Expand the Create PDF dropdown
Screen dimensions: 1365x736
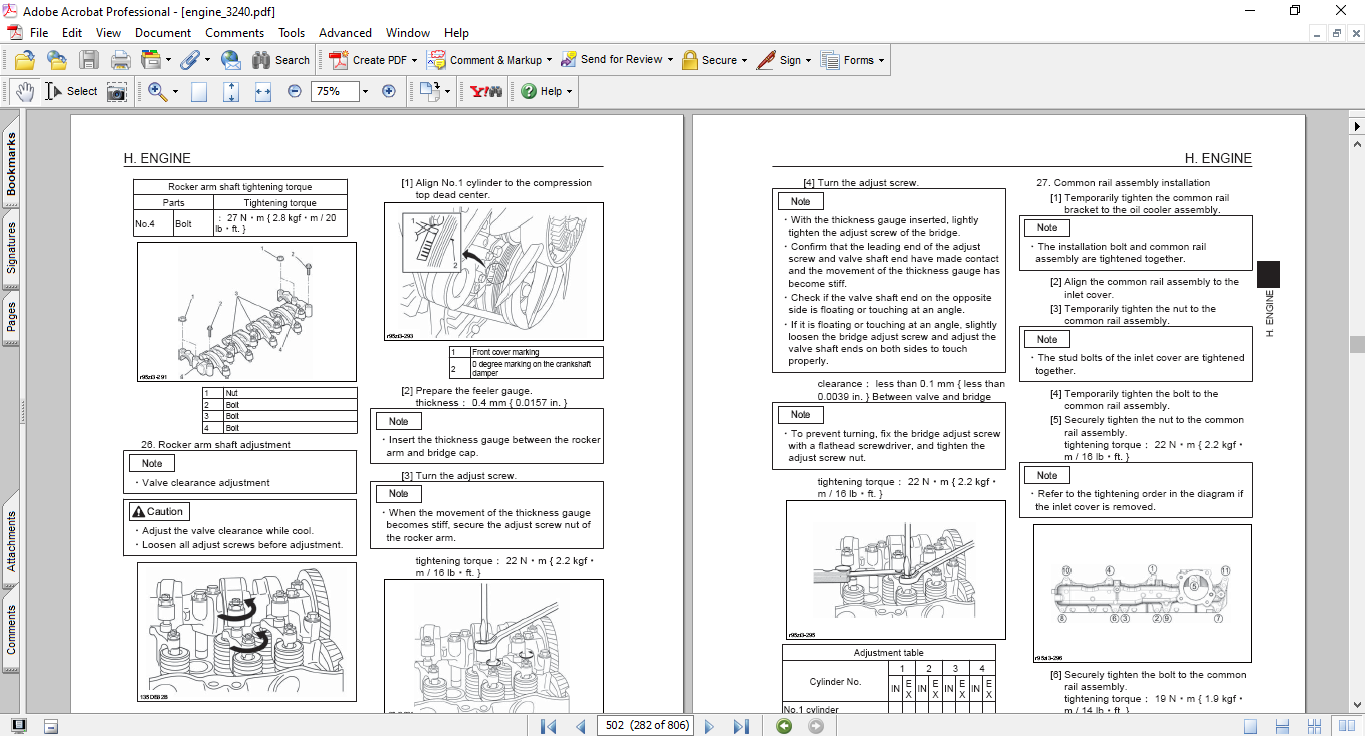coord(414,60)
